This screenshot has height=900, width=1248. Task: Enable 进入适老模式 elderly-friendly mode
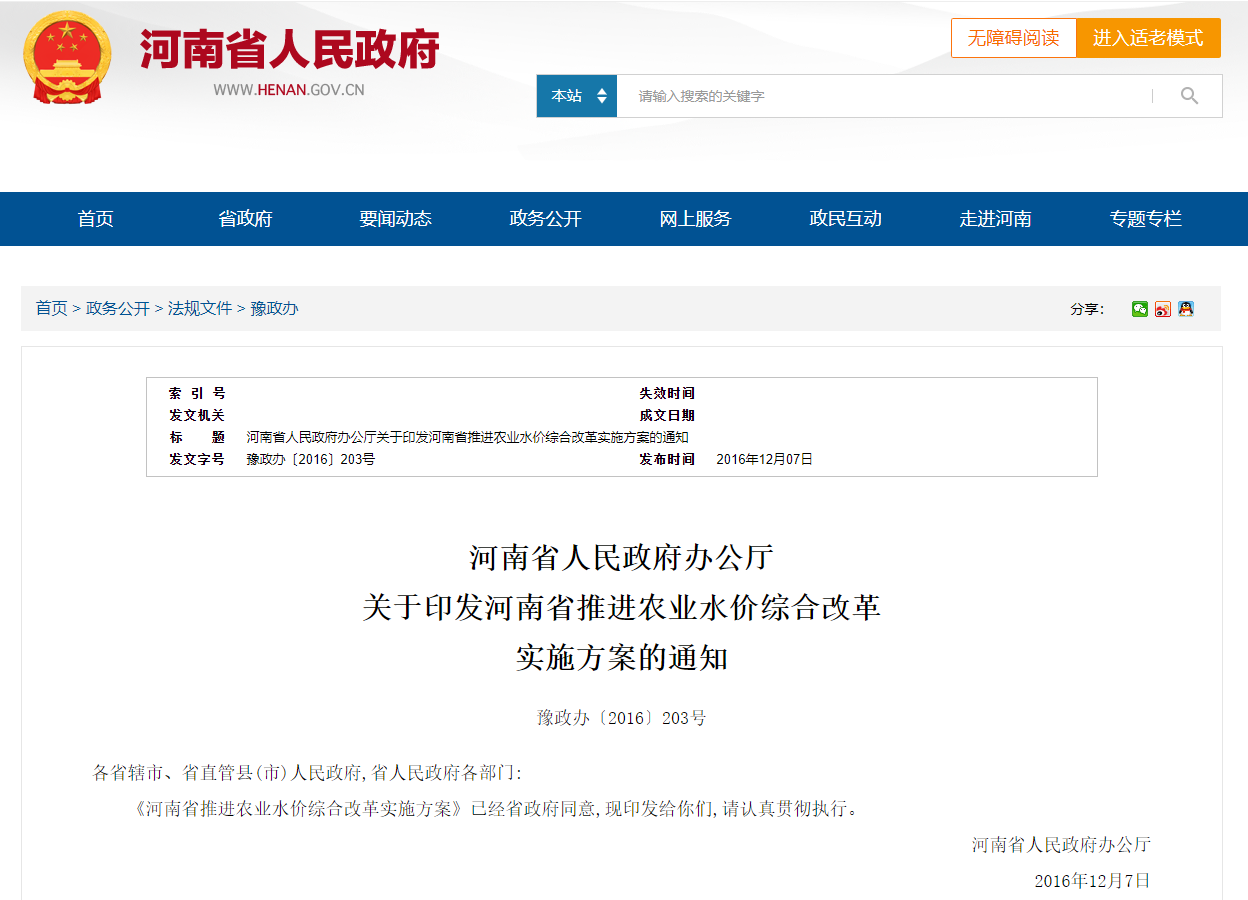(x=1148, y=38)
